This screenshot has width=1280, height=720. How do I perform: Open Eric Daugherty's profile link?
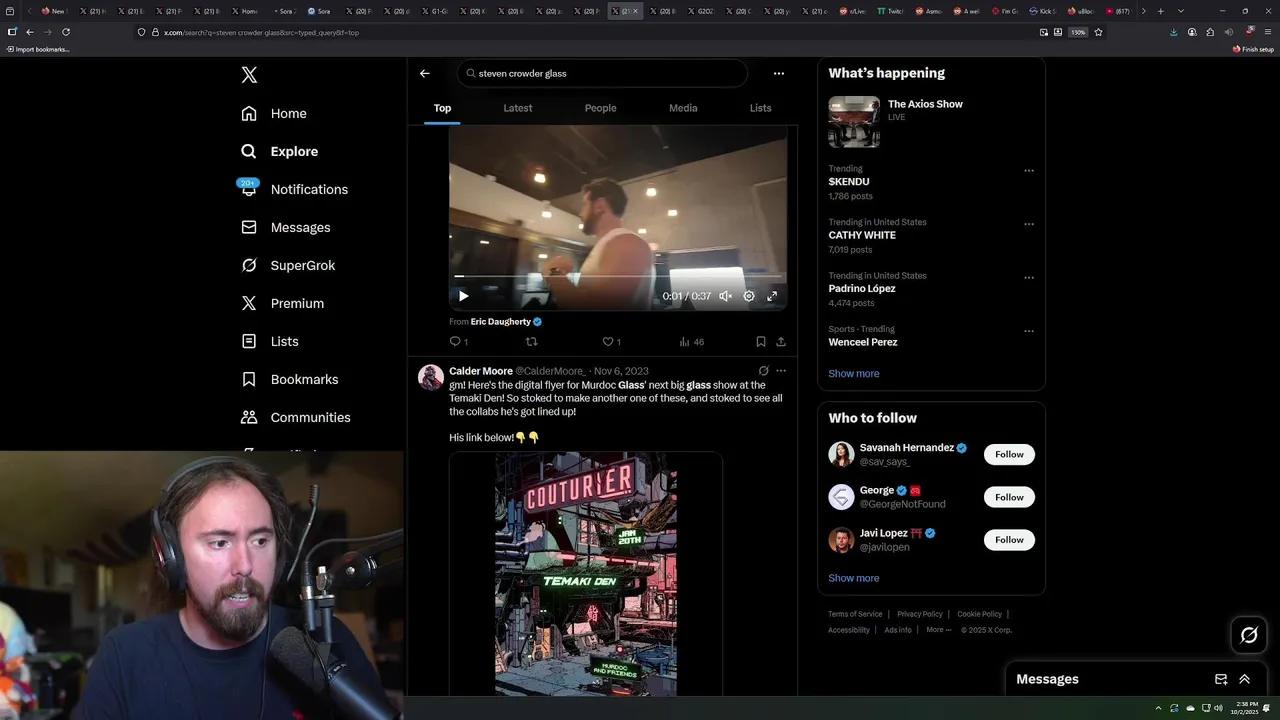501,322
